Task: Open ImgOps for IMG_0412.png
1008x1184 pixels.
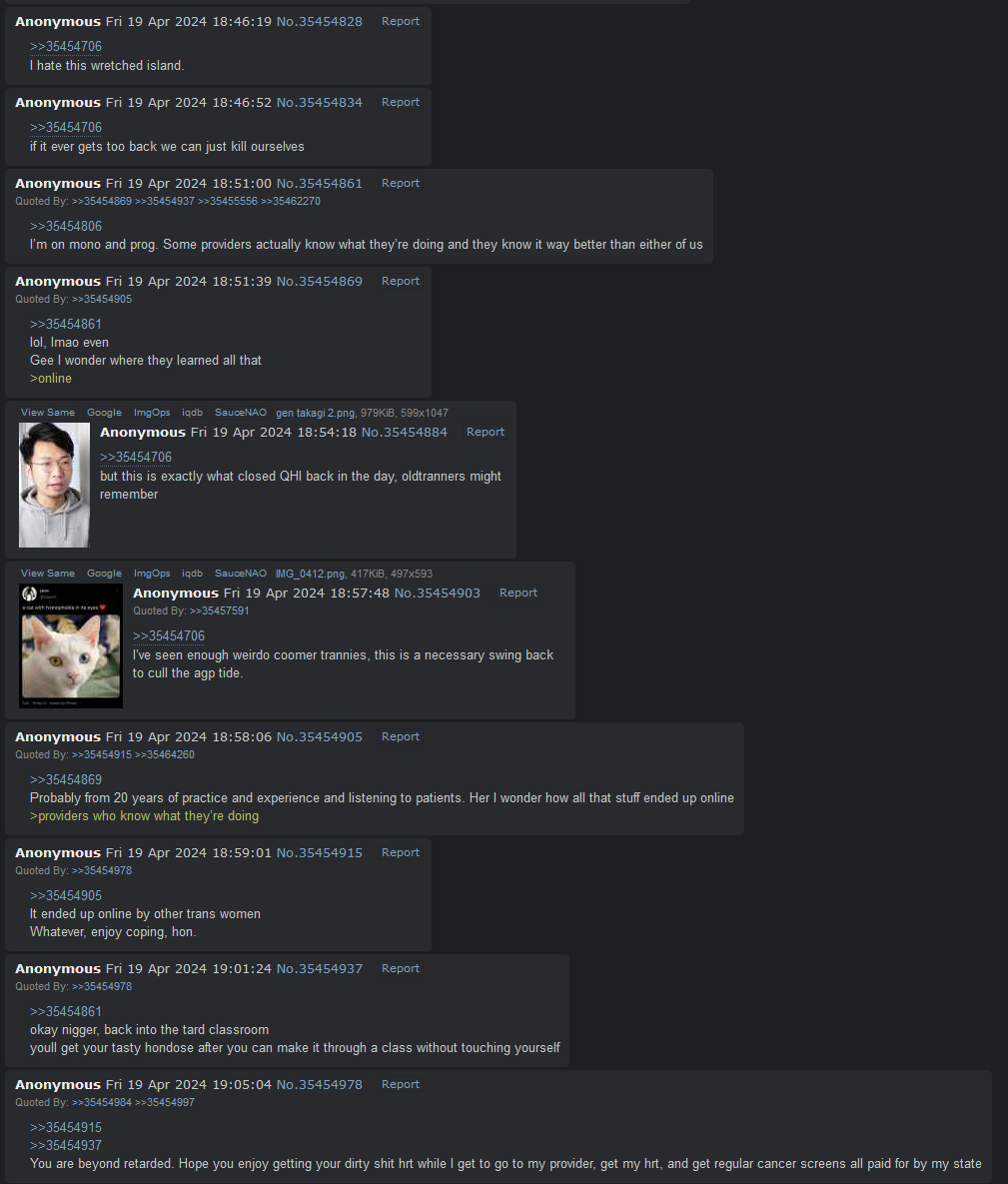Action: [x=152, y=574]
